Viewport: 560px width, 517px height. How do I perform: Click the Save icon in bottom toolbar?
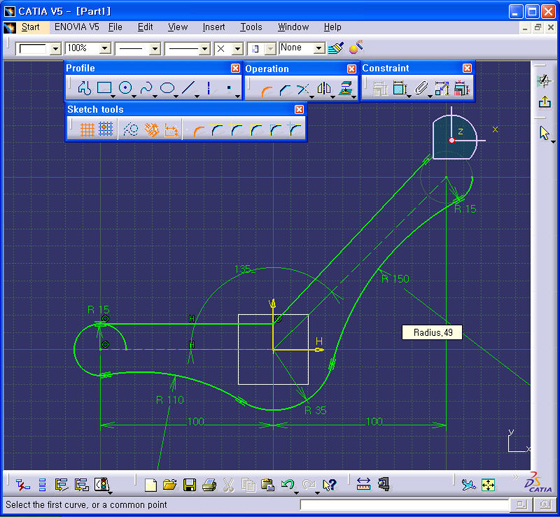point(189,485)
